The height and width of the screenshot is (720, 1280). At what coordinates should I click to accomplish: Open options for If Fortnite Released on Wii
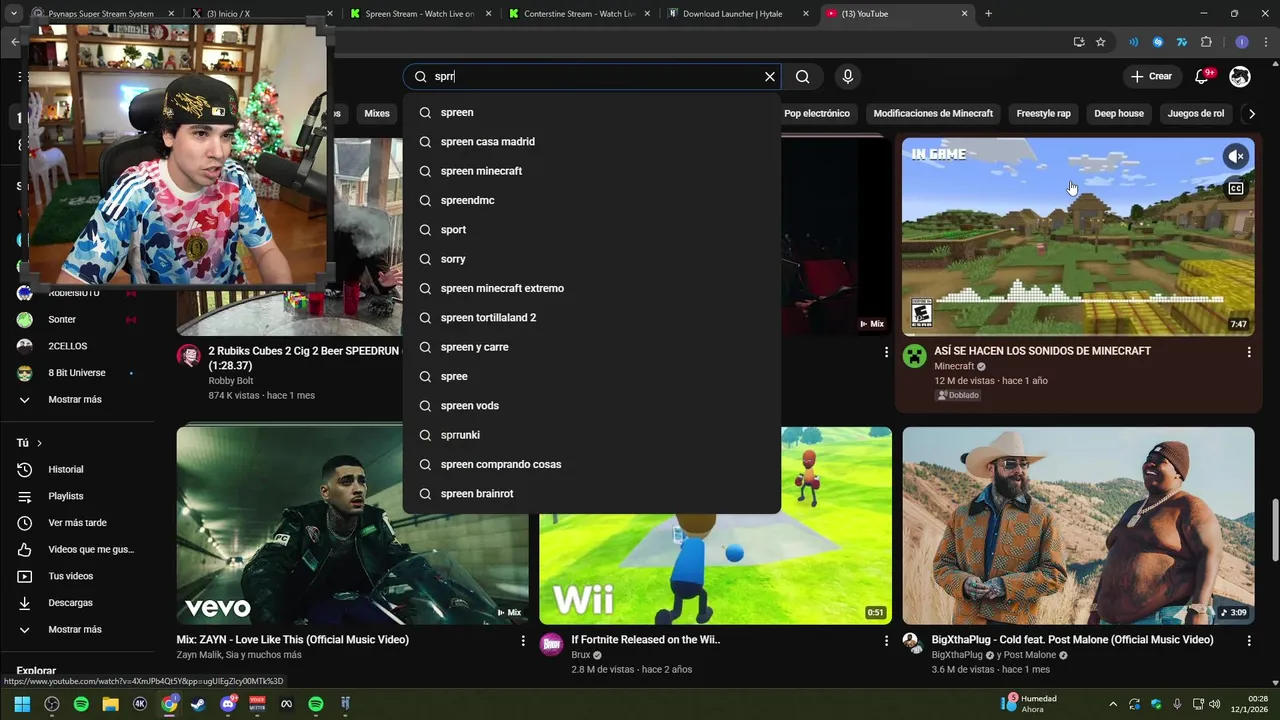click(885, 640)
